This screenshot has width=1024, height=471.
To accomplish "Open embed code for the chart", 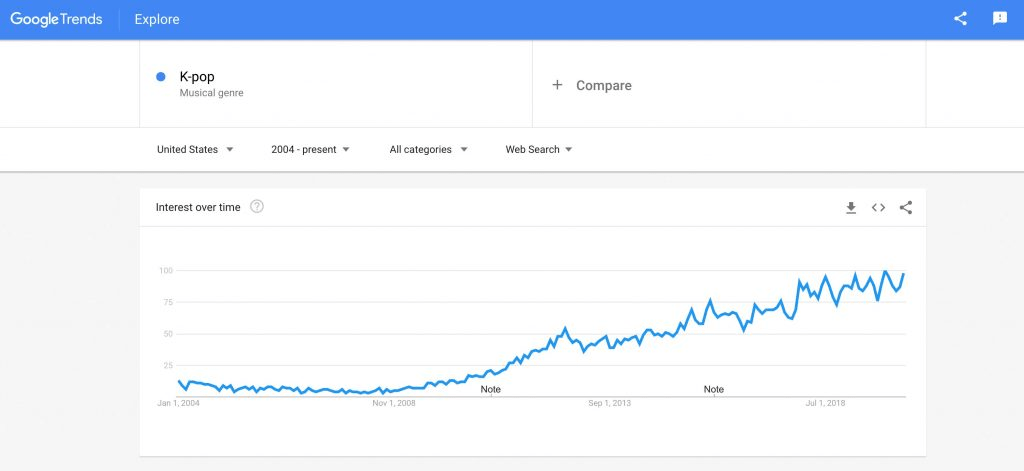I will tap(878, 208).
